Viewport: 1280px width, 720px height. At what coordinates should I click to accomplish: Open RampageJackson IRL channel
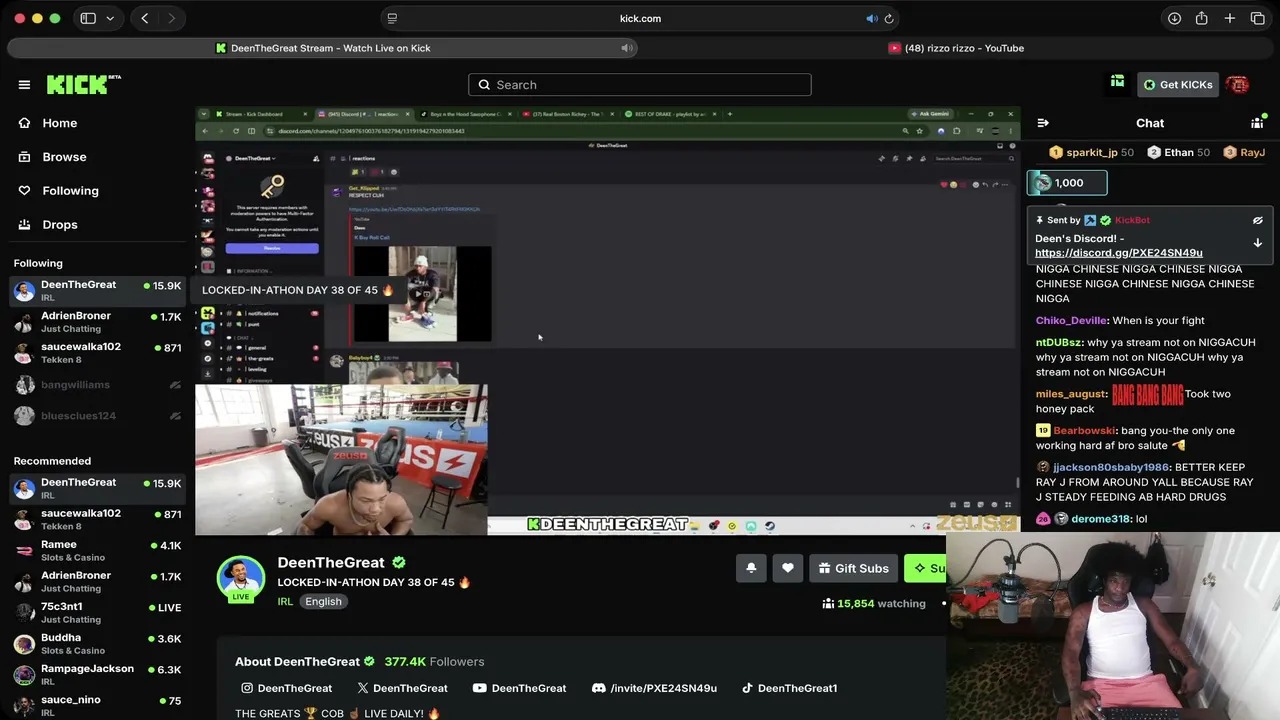click(x=97, y=675)
